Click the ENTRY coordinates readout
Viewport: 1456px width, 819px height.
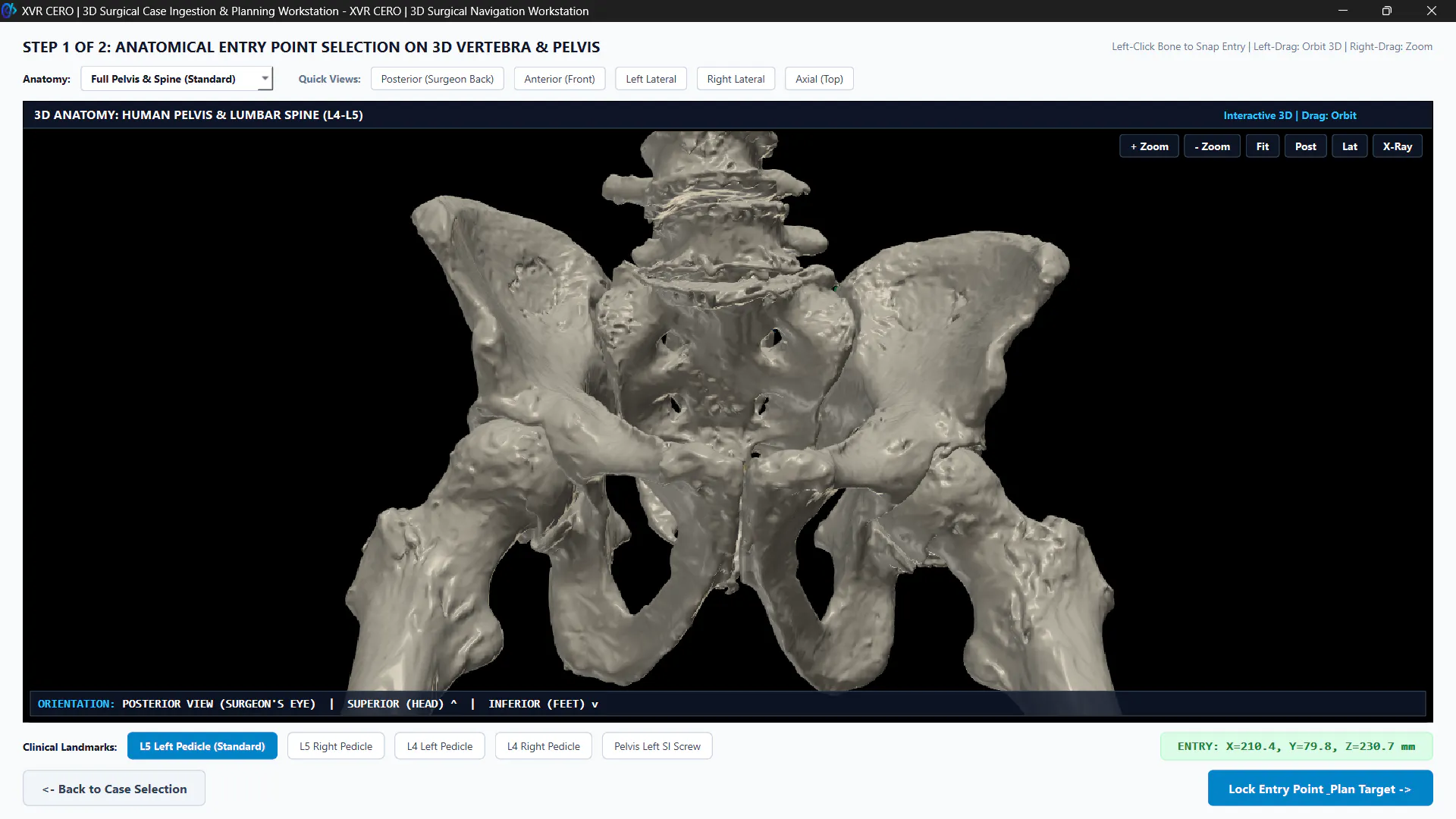point(1297,746)
